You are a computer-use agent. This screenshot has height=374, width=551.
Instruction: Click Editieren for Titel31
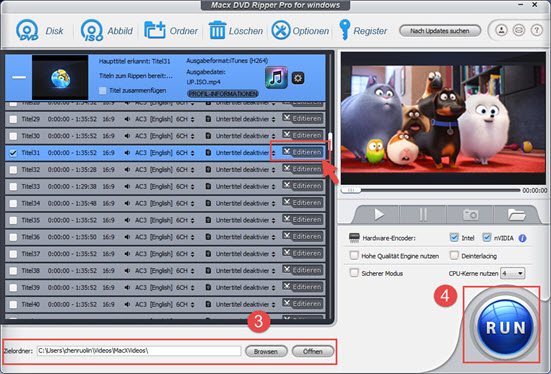click(303, 152)
